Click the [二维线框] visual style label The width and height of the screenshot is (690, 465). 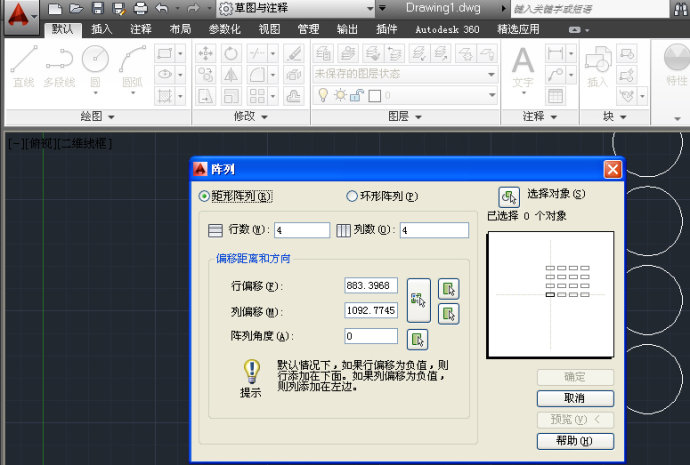click(85, 143)
